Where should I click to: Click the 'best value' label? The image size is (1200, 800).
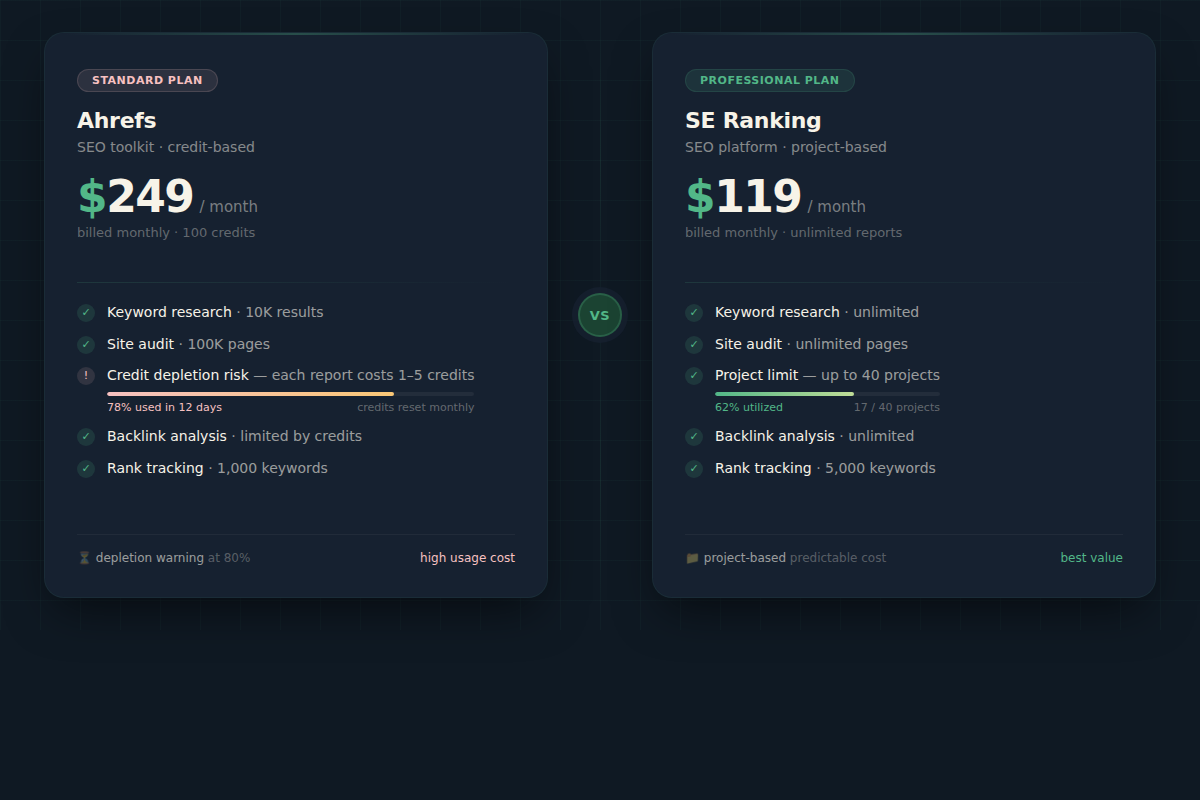point(1091,558)
